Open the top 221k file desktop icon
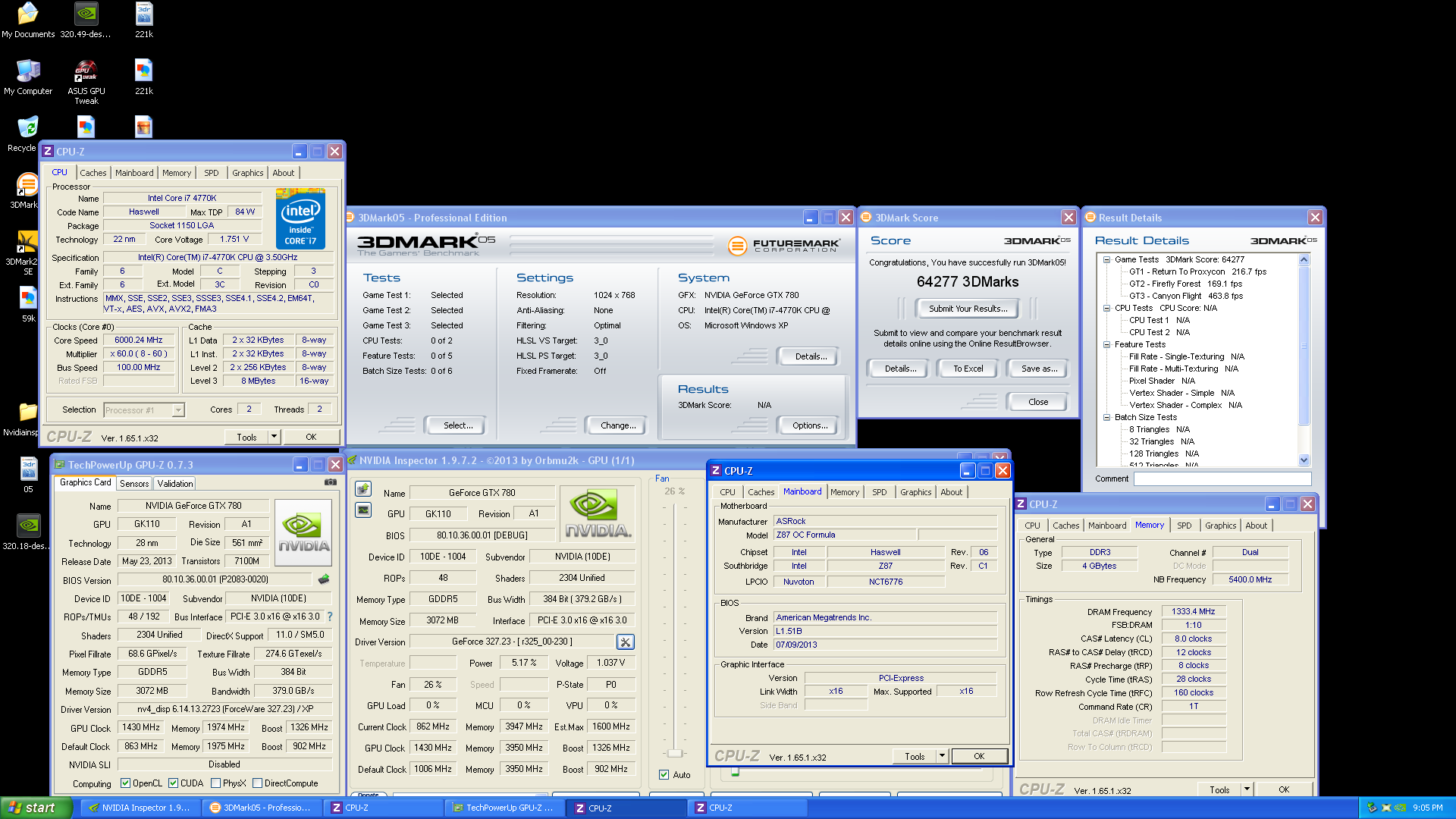The image size is (1456, 819). coord(144,20)
